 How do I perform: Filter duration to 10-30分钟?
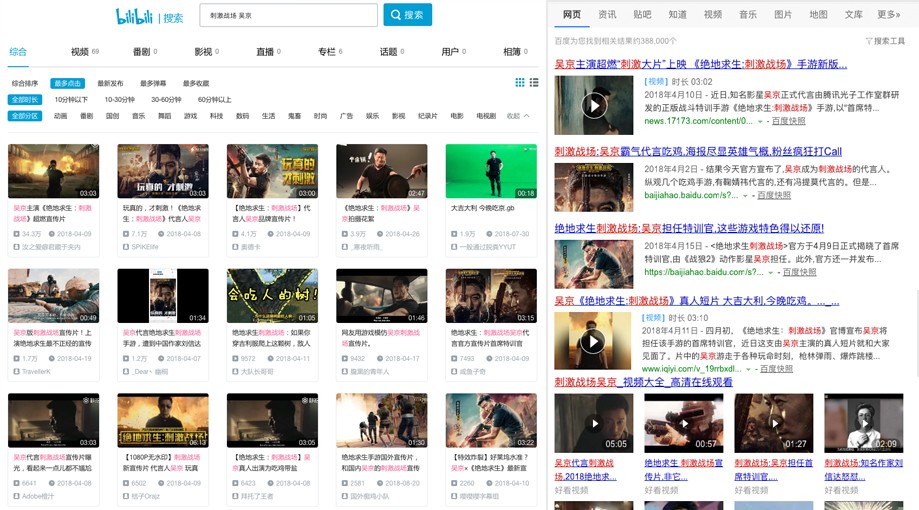tap(120, 100)
